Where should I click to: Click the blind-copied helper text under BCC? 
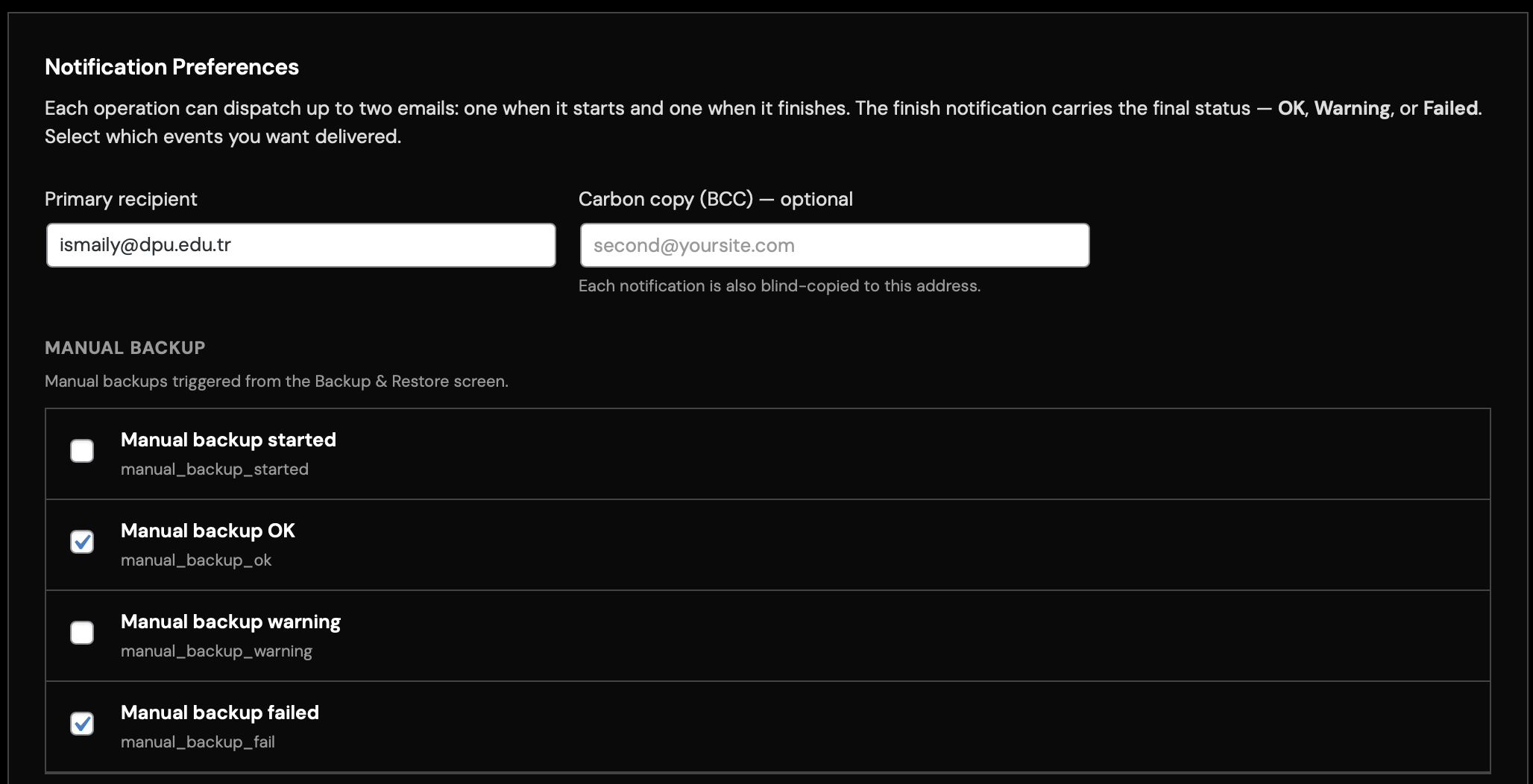tap(780, 286)
